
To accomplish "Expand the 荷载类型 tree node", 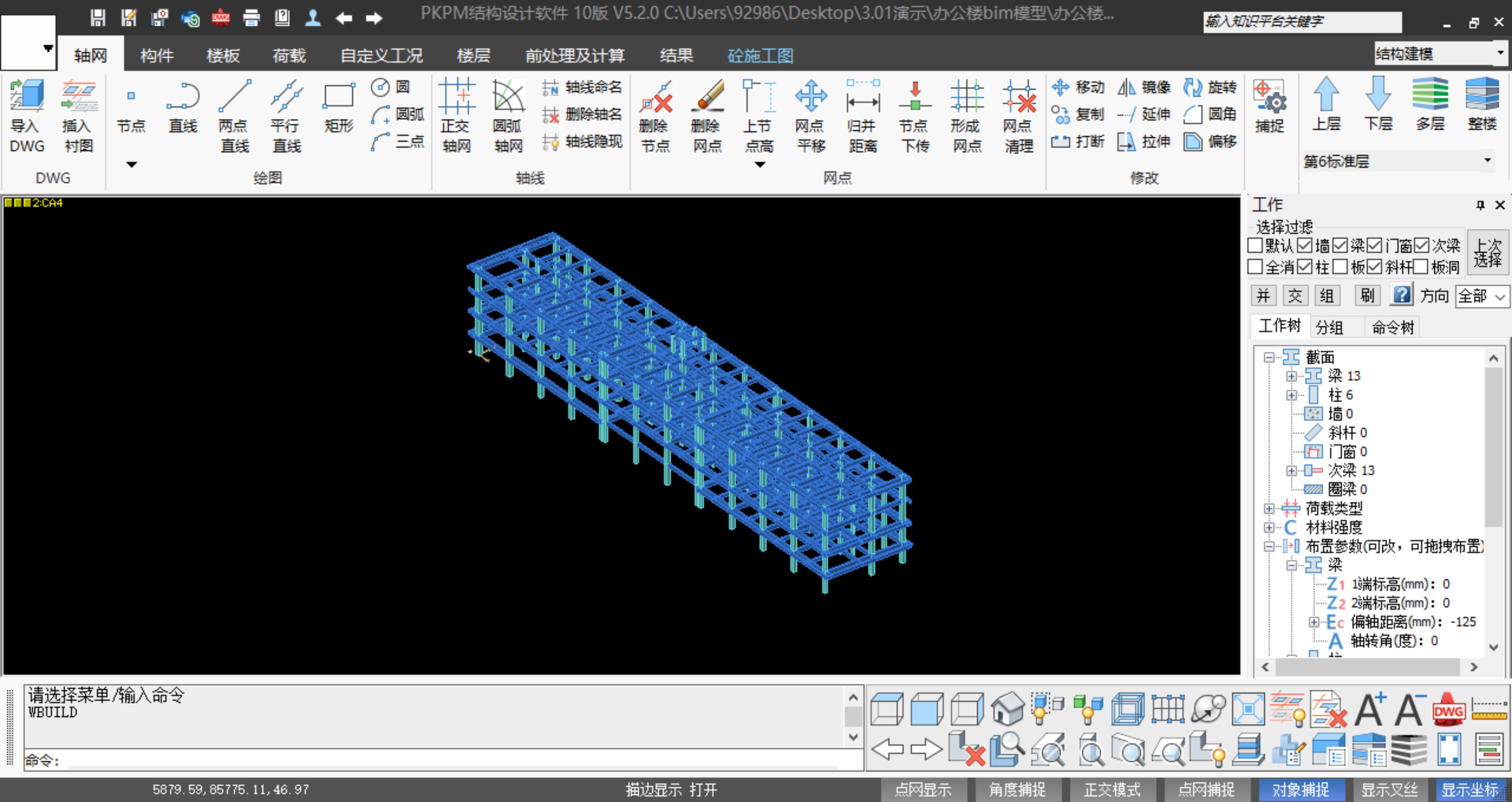I will 1269,508.
